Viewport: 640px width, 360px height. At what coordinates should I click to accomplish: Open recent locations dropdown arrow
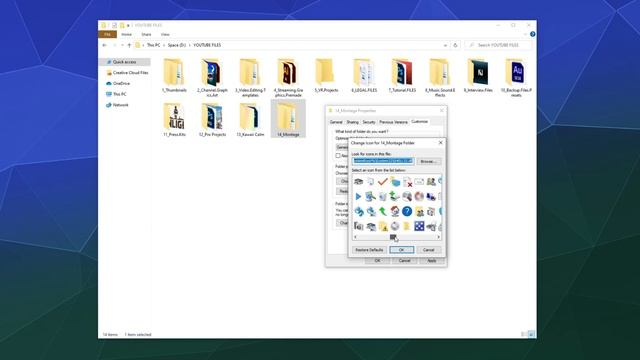coord(122,45)
